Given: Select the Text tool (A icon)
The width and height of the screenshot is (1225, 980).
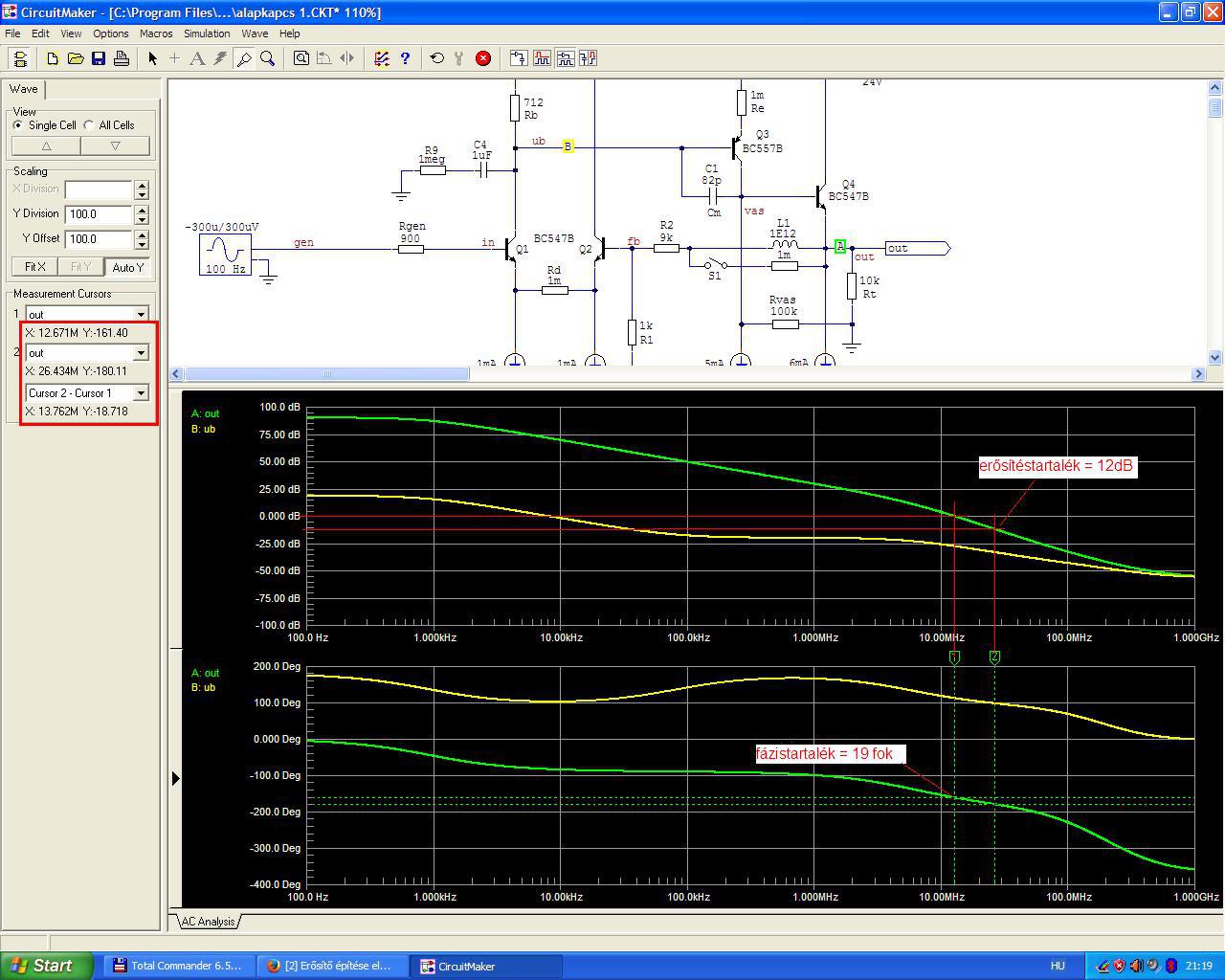Looking at the screenshot, I should 197,58.
